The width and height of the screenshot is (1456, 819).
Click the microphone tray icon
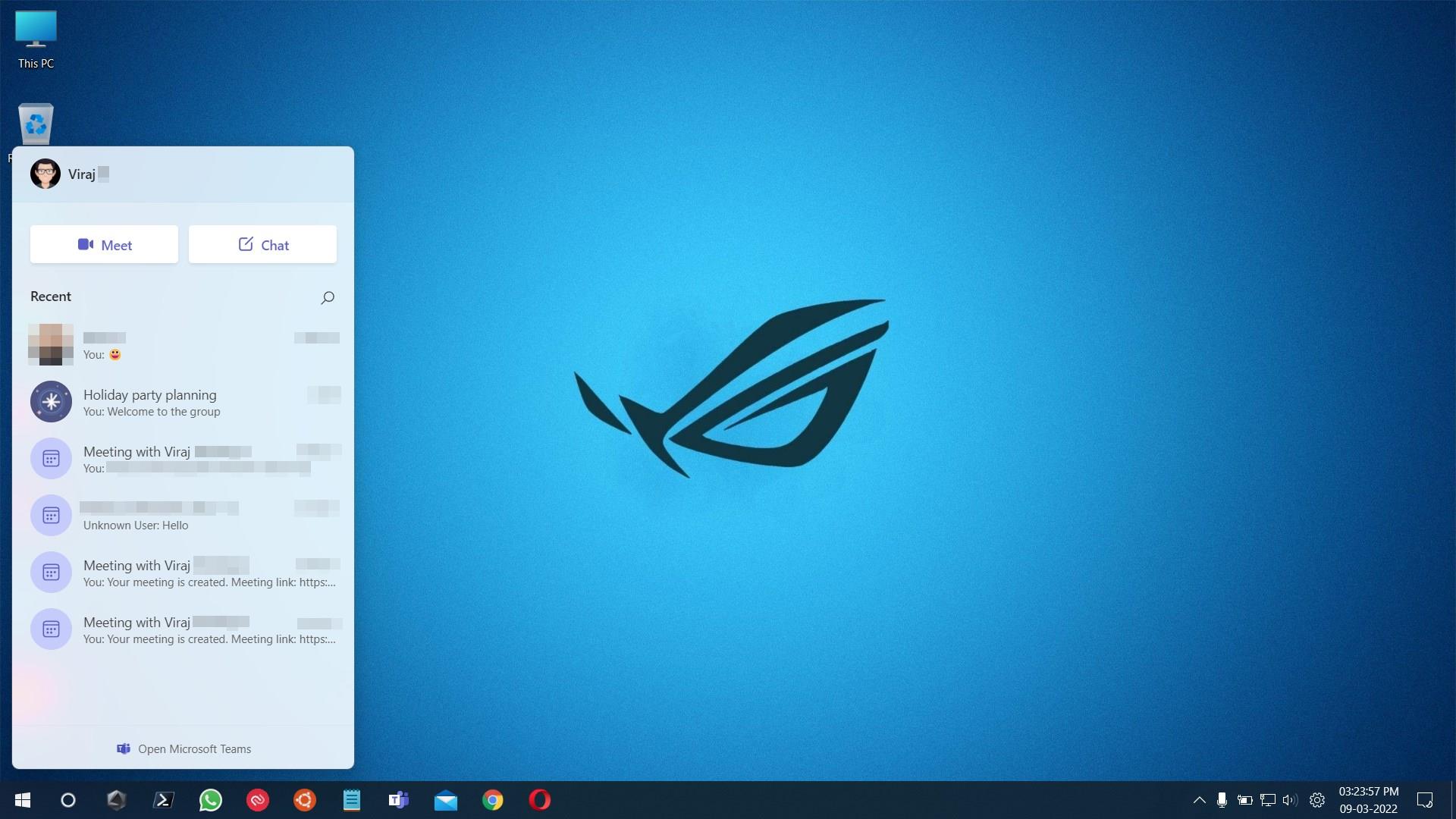point(1222,800)
